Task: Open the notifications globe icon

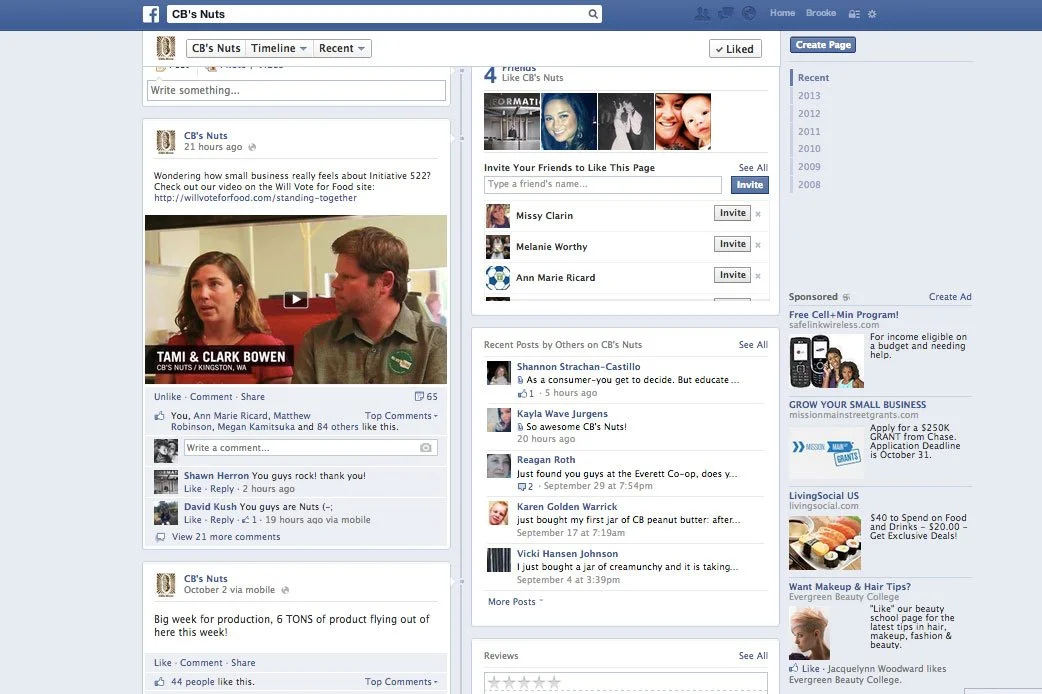Action: 749,13
